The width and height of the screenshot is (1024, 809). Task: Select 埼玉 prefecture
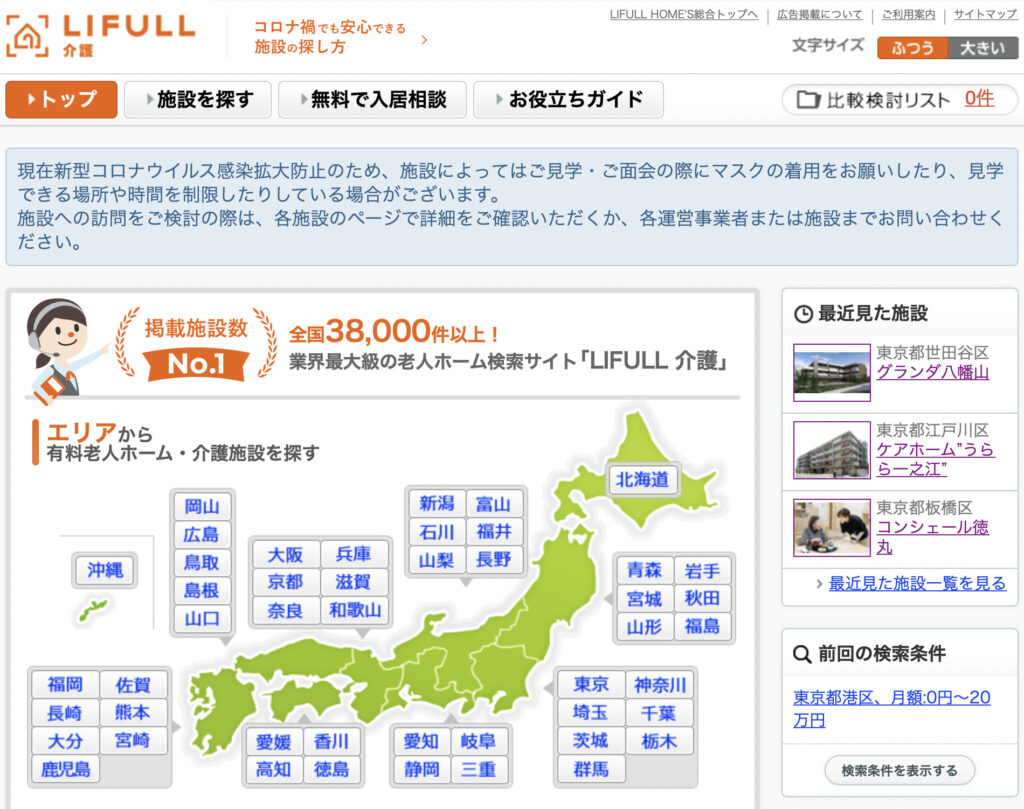[591, 712]
